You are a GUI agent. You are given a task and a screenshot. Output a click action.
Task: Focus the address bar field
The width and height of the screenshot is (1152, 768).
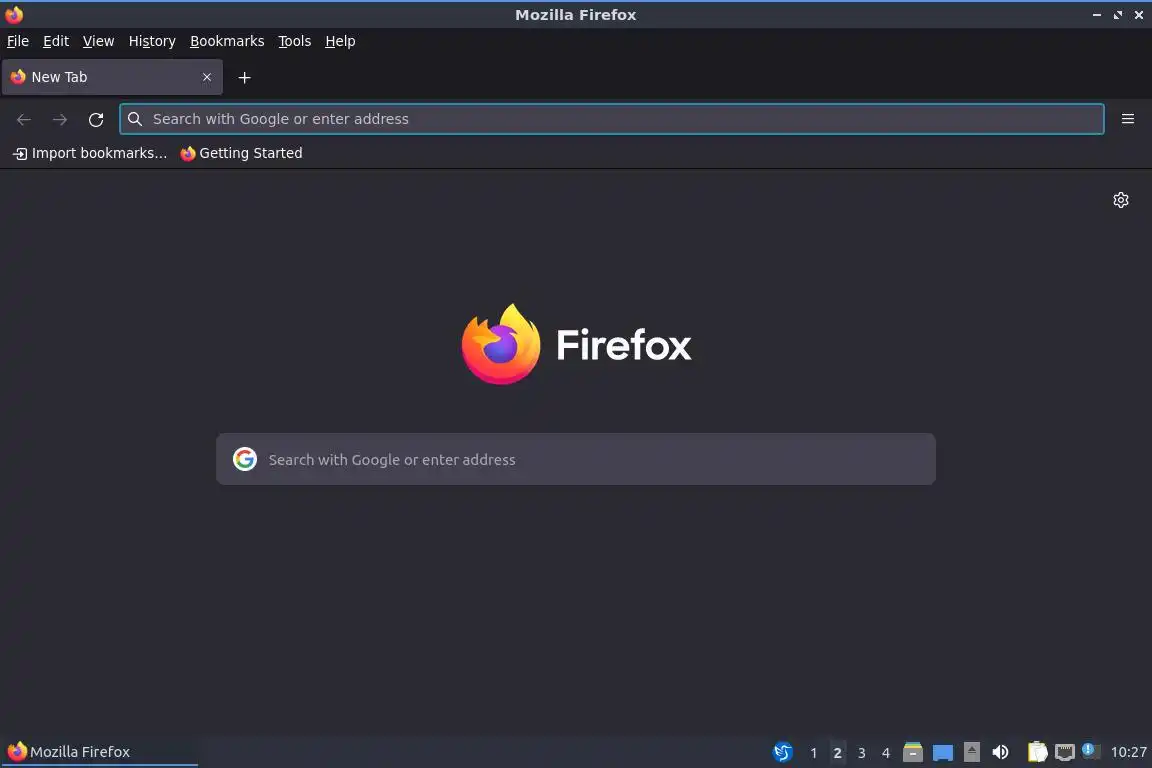pos(611,119)
